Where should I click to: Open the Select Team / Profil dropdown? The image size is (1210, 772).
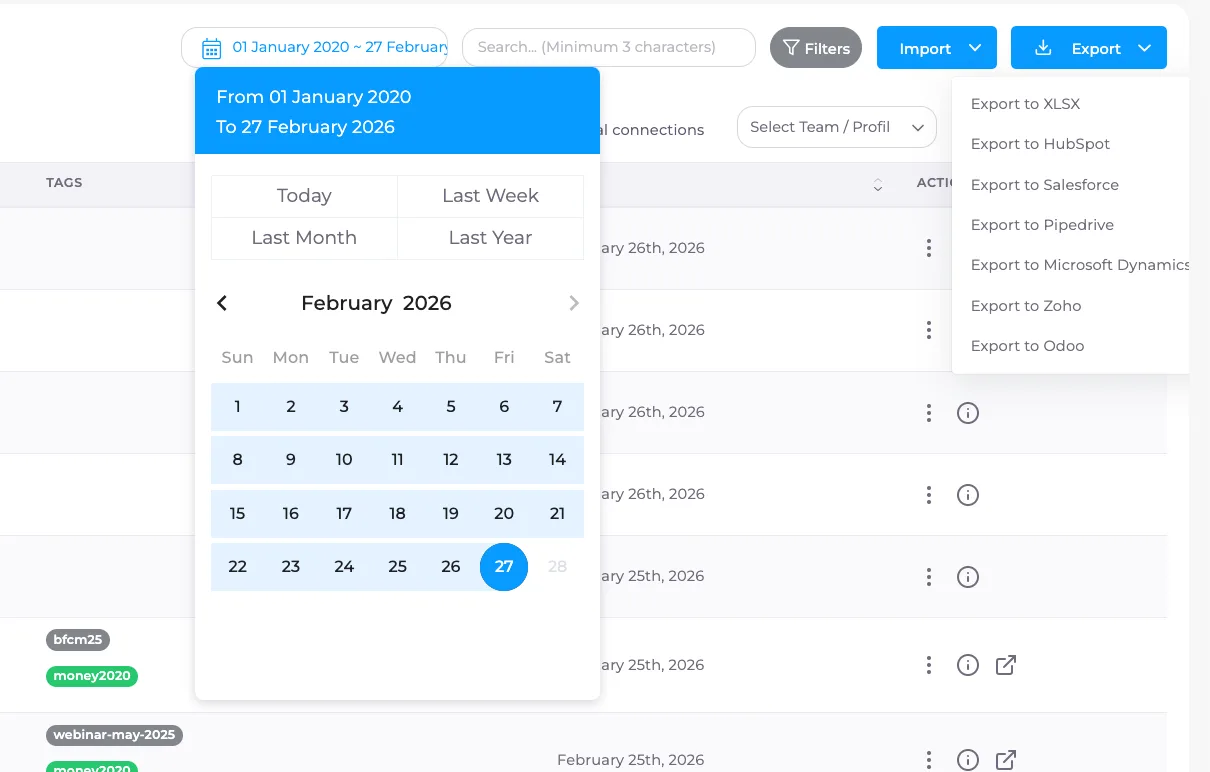837,127
